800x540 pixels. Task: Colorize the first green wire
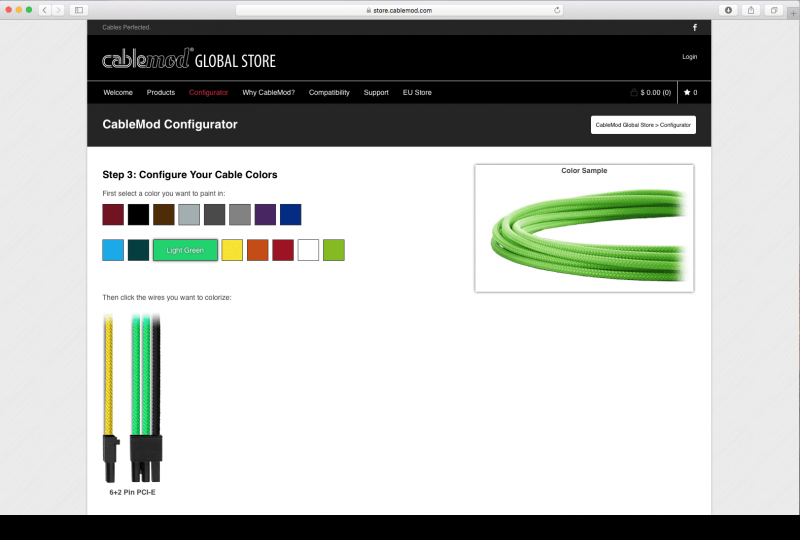pos(136,375)
